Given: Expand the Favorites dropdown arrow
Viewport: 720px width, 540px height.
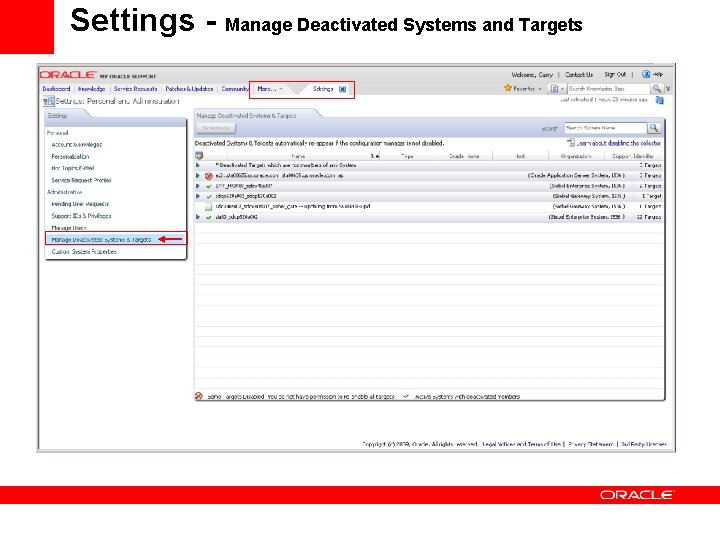Looking at the screenshot, I should pos(540,89).
